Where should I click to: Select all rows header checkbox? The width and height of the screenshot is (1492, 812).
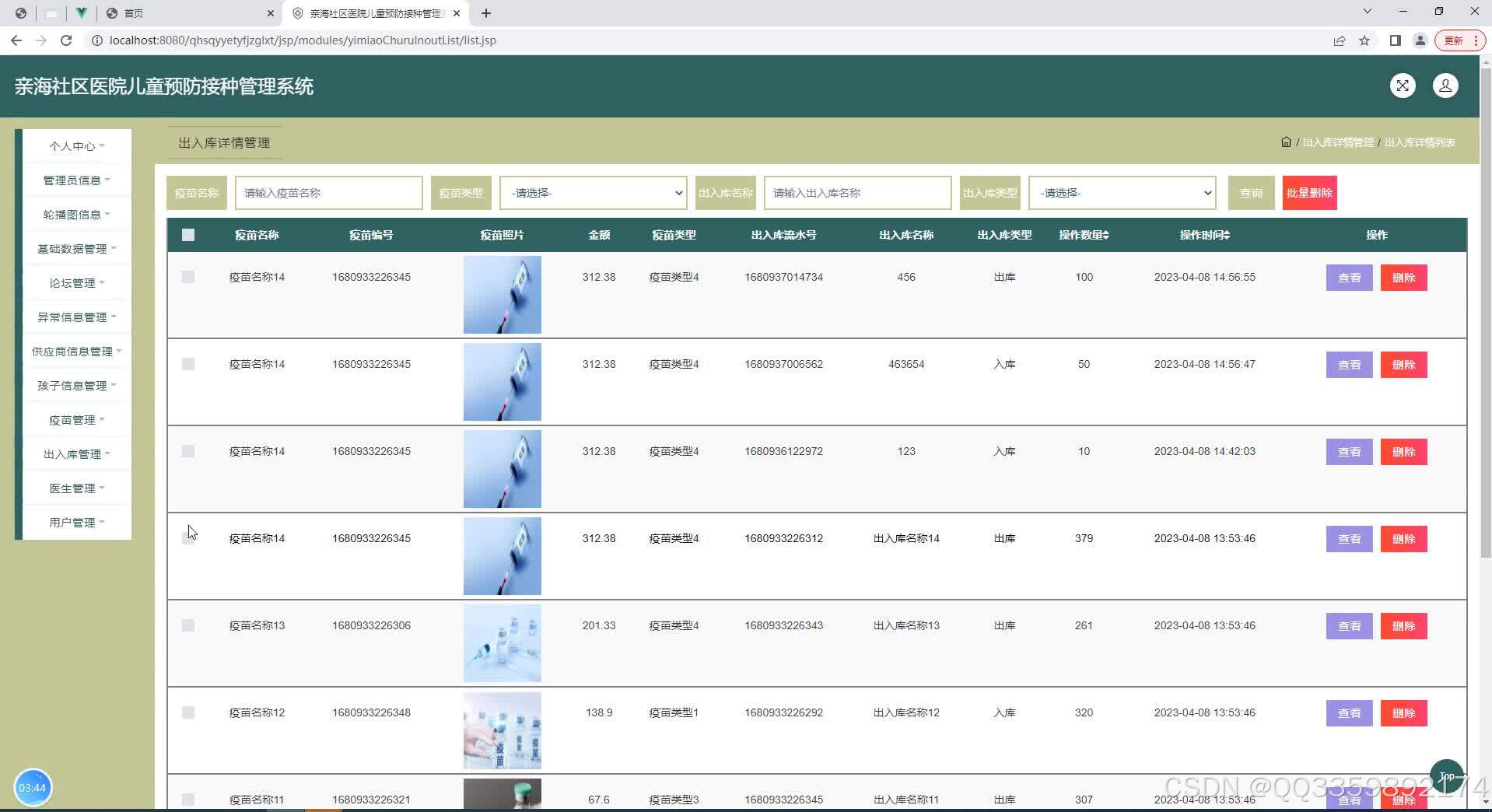tap(188, 235)
